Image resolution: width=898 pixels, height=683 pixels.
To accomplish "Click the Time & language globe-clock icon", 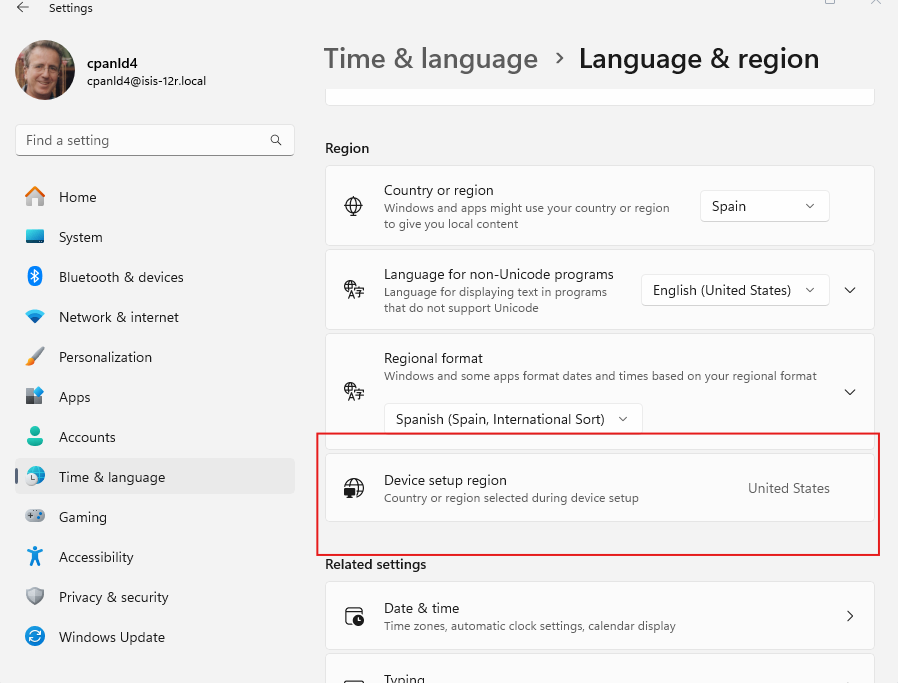I will pyautogui.click(x=36, y=476).
